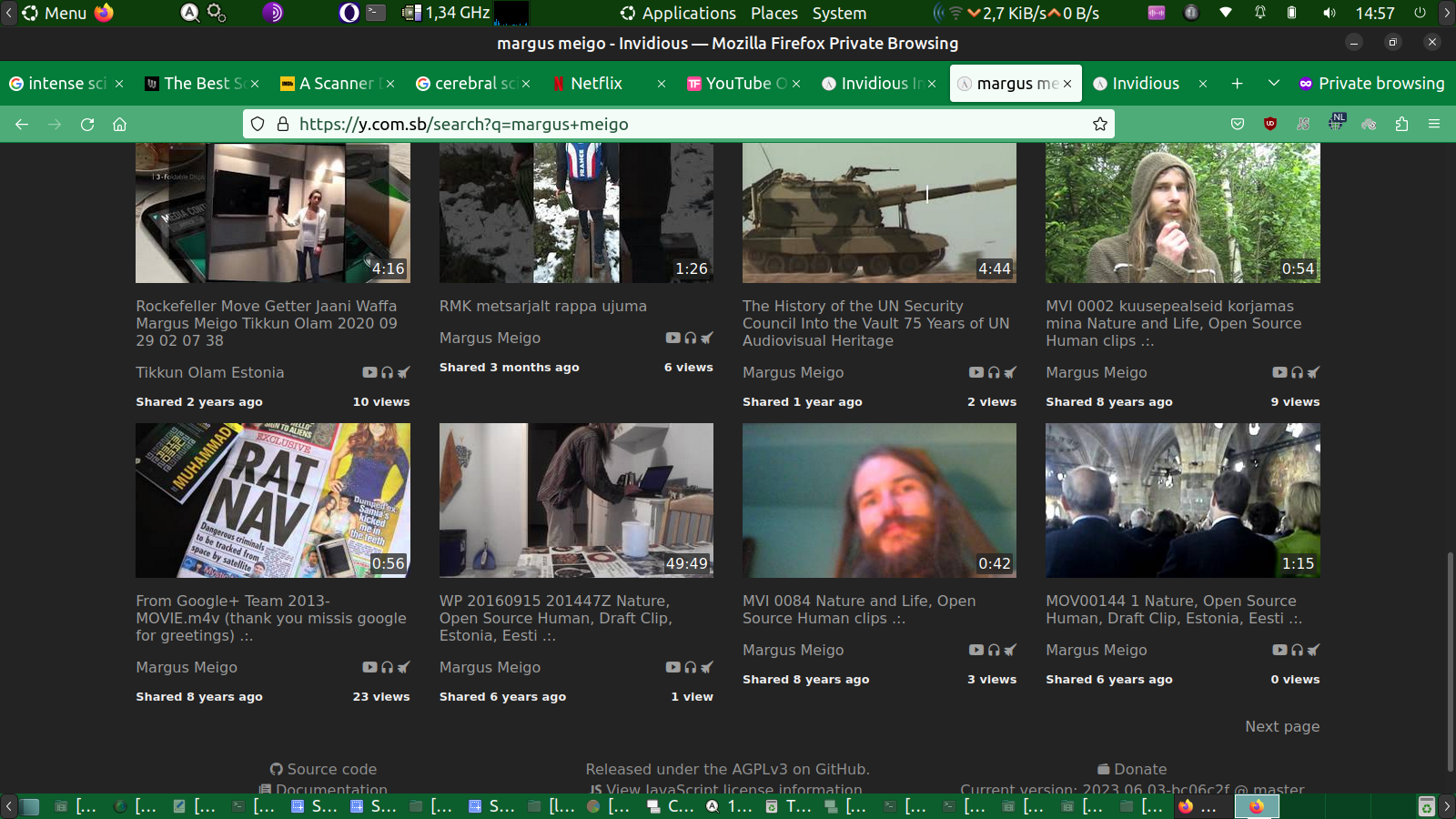The height and width of the screenshot is (819, 1456).
Task: Open the Firefox hamburger application menu
Action: (1434, 124)
